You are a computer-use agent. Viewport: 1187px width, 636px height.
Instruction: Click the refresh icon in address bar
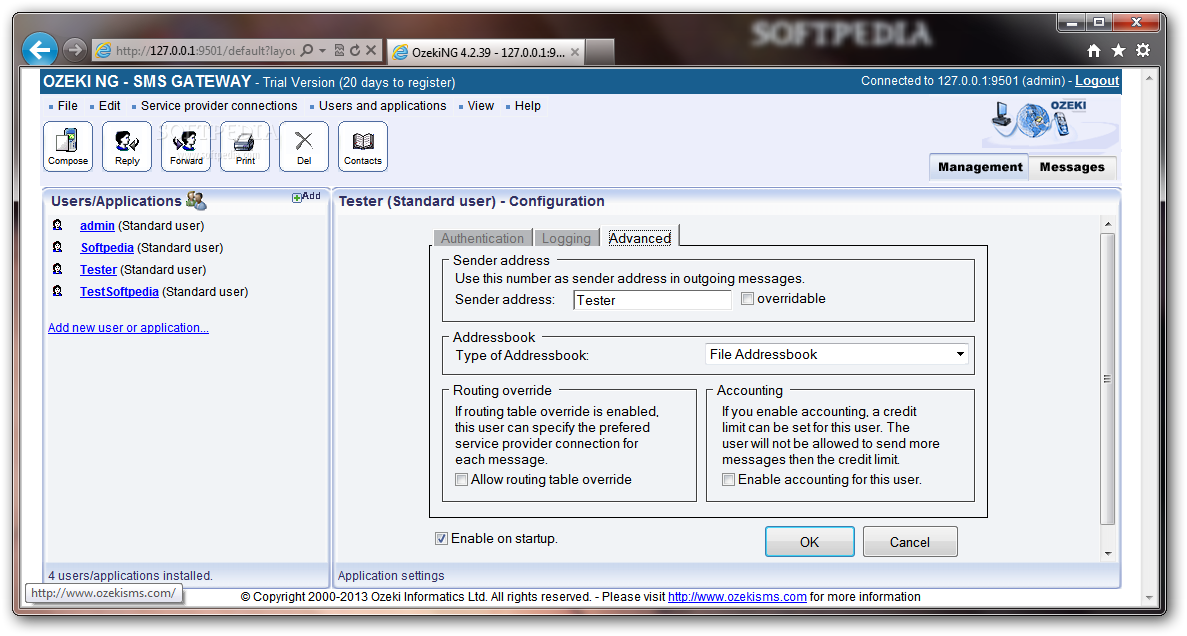(355, 51)
